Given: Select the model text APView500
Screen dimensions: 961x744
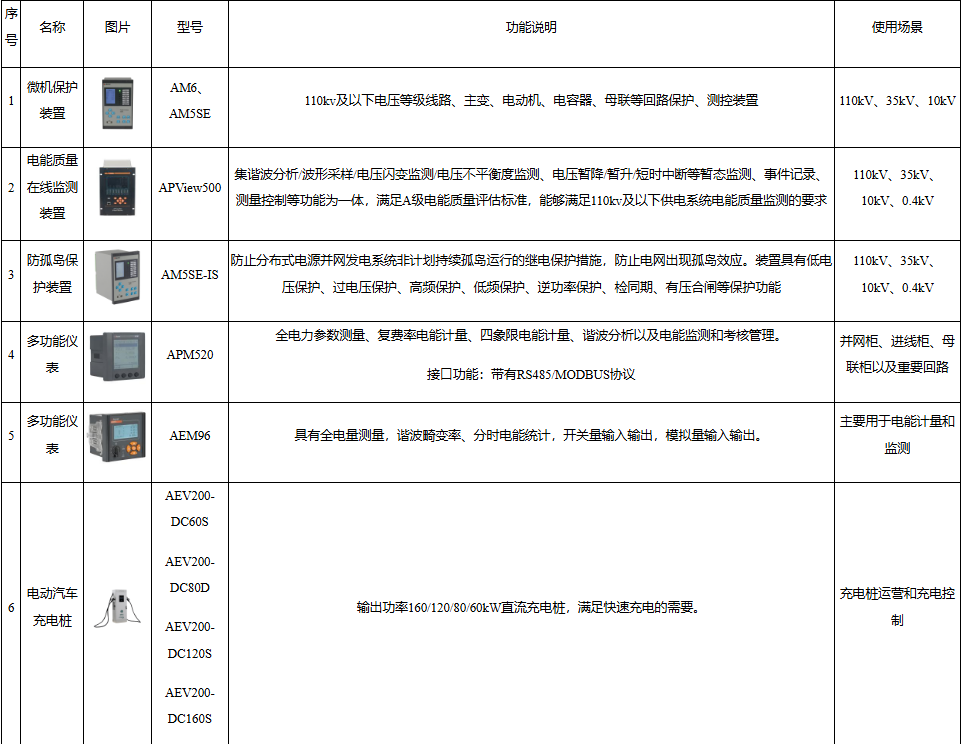Looking at the screenshot, I should (x=189, y=188).
